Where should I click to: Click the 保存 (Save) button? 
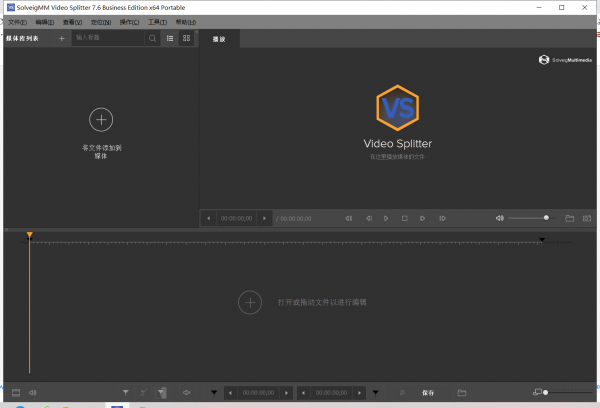click(428, 393)
